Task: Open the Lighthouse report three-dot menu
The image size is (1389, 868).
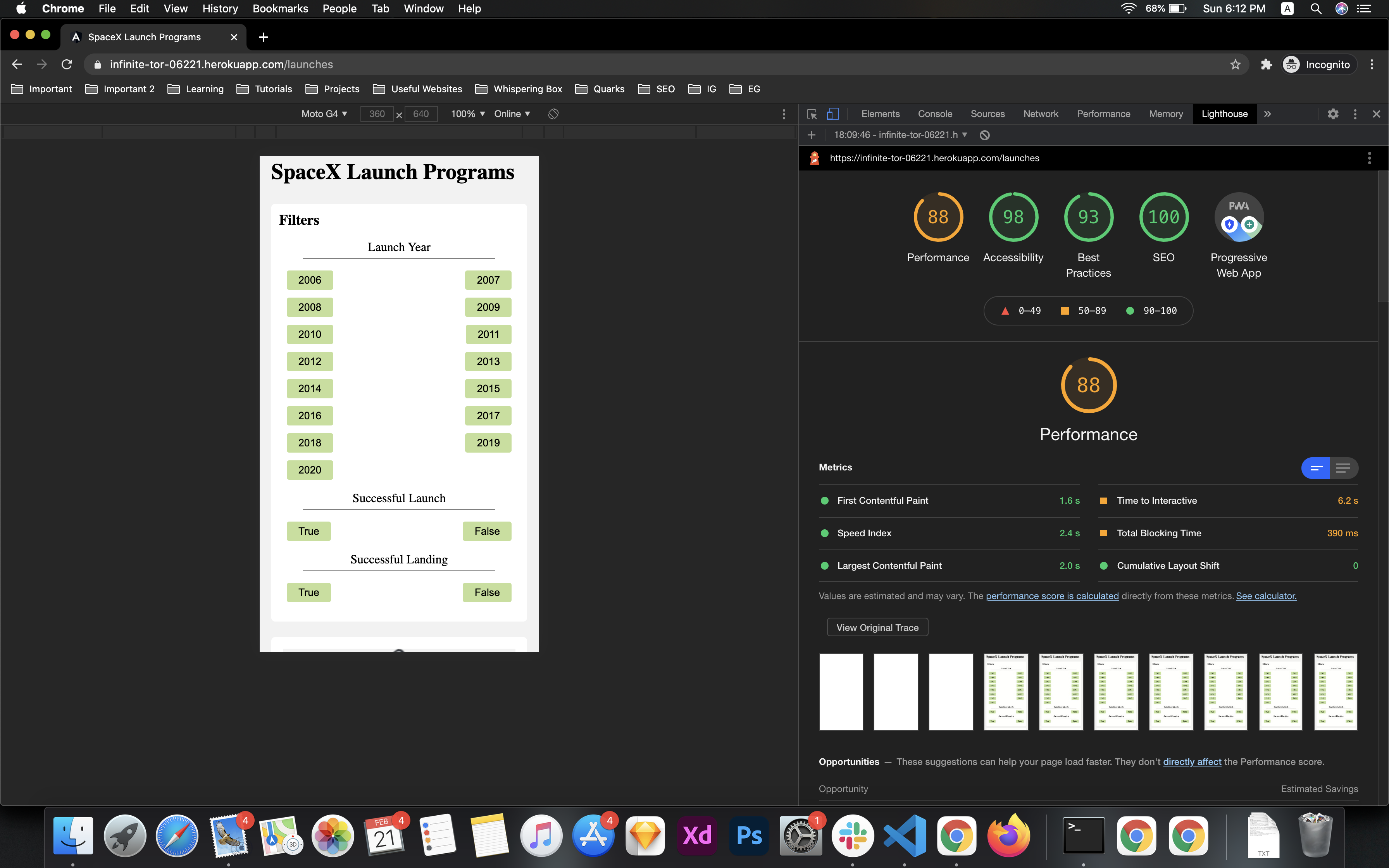Action: pyautogui.click(x=1370, y=158)
